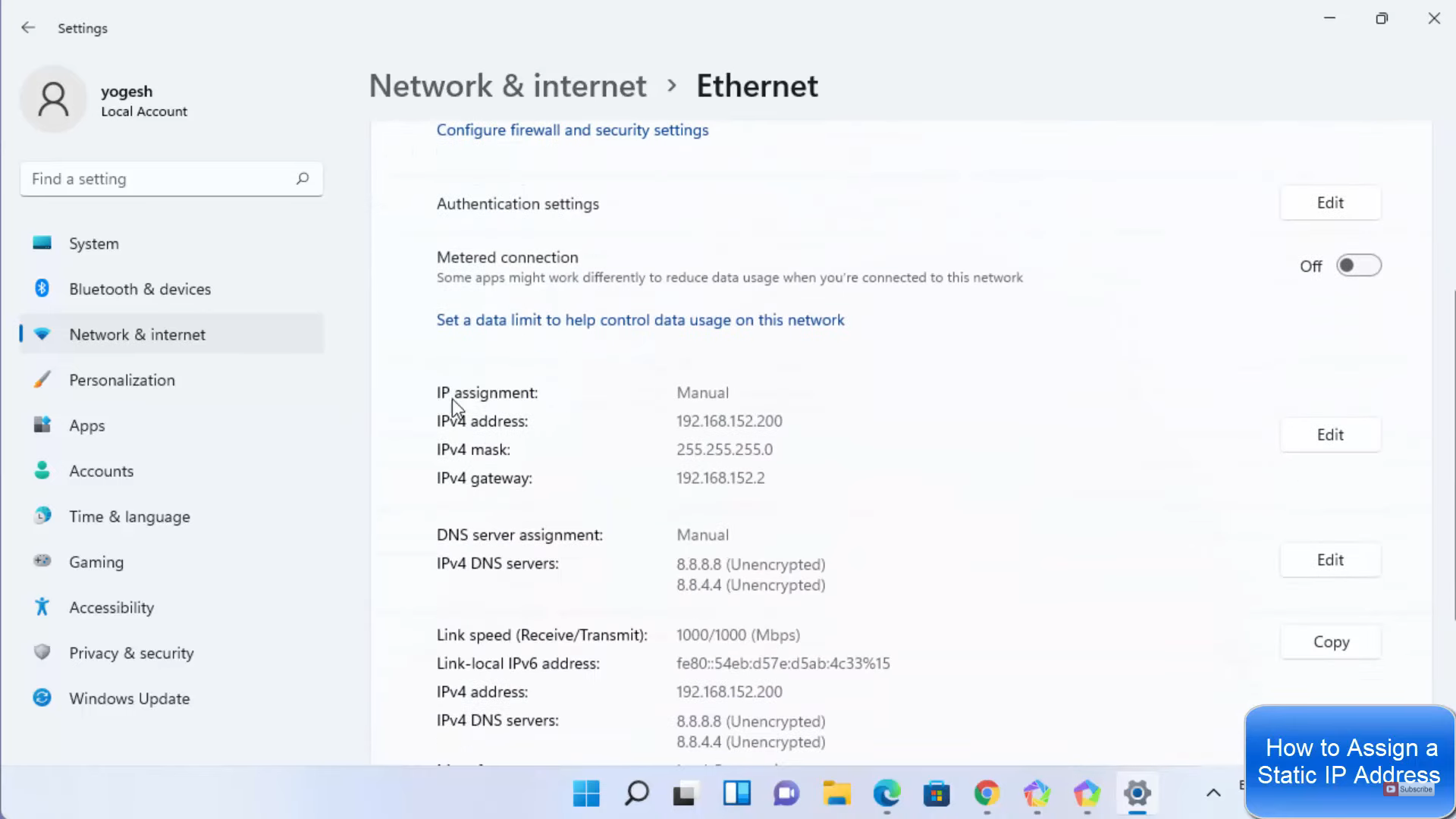Screen dimensions: 1456x819
Task: Click the Find a setting search box
Action: tap(159, 179)
